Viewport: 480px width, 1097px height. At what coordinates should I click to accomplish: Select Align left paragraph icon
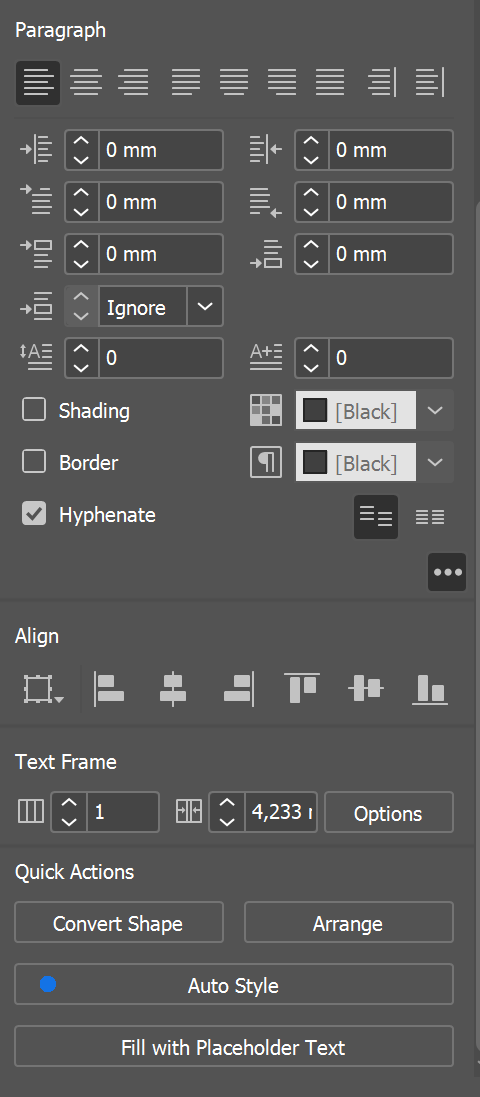[x=38, y=83]
